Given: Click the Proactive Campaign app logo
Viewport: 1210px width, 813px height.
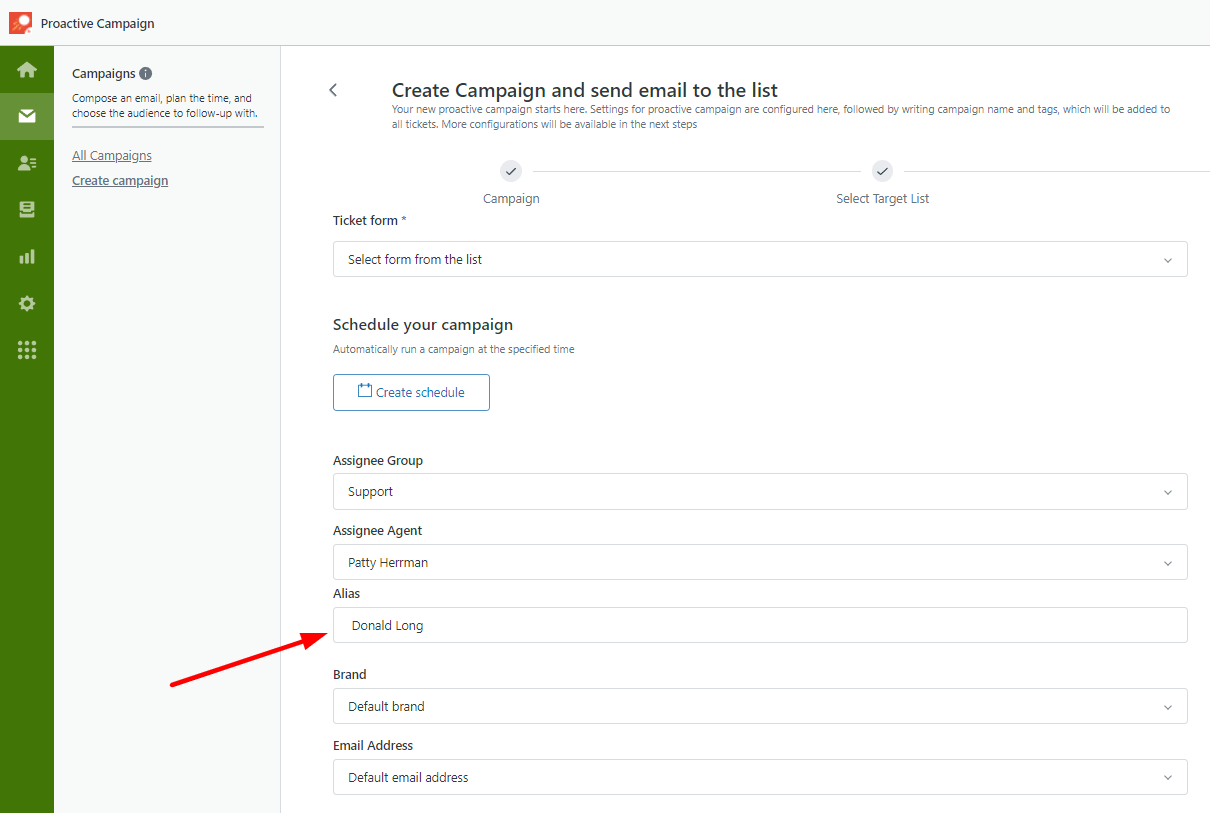Looking at the screenshot, I should tap(20, 22).
